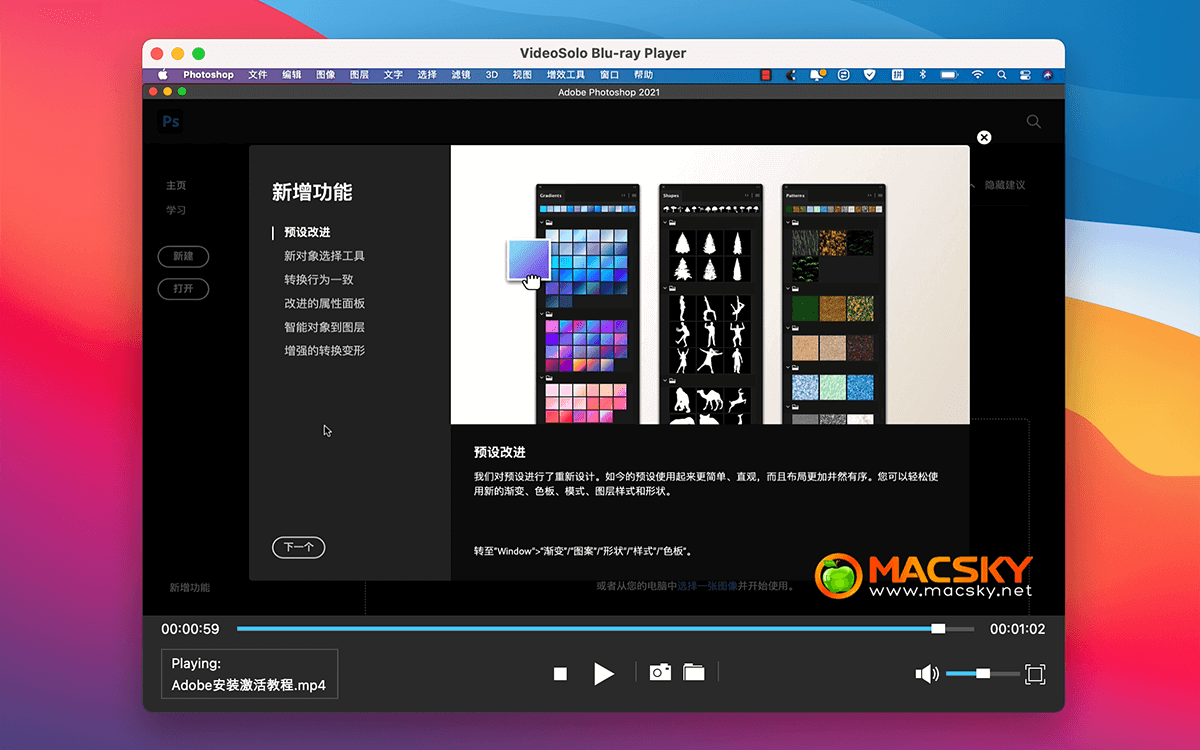
Task: Open Control Center icon in menu bar
Action: click(1025, 75)
